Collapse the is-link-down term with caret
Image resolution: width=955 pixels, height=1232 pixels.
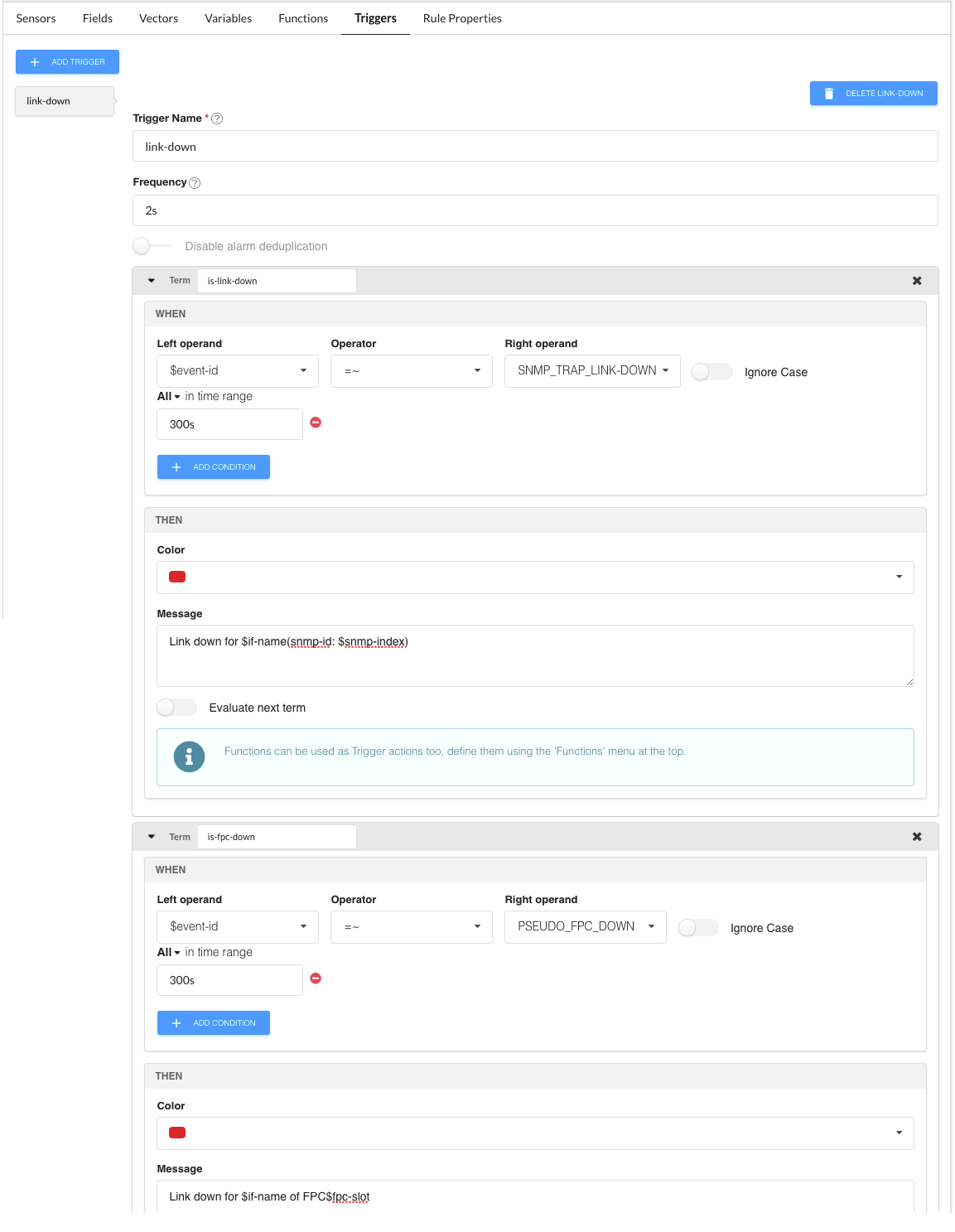pyautogui.click(x=152, y=281)
